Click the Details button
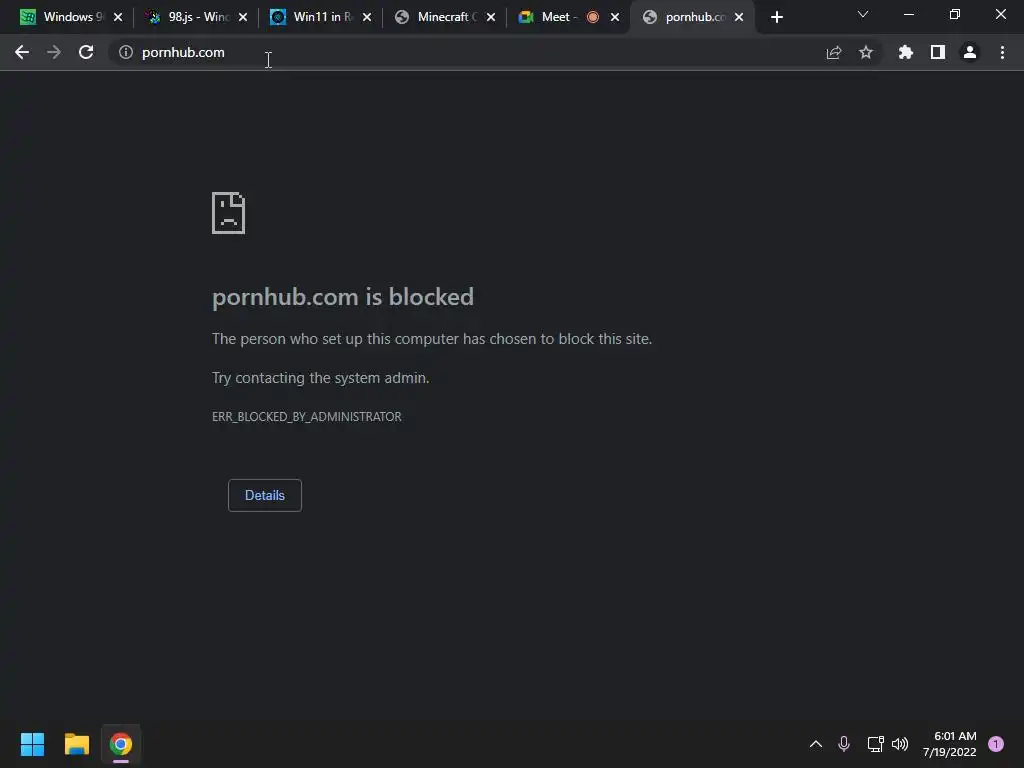This screenshot has height=768, width=1024. 264,495
